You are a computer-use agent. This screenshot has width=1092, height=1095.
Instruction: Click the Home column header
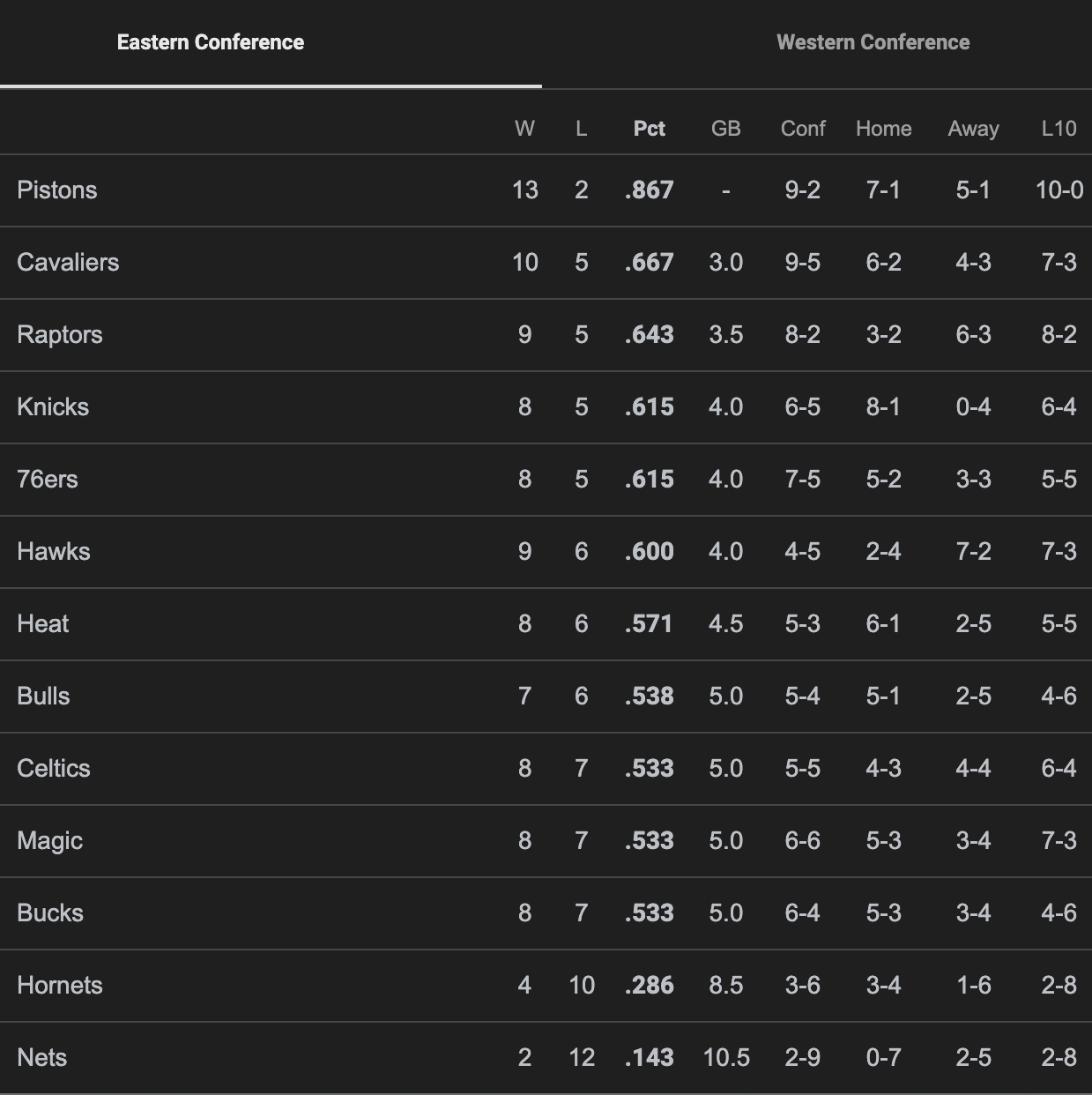coord(883,129)
